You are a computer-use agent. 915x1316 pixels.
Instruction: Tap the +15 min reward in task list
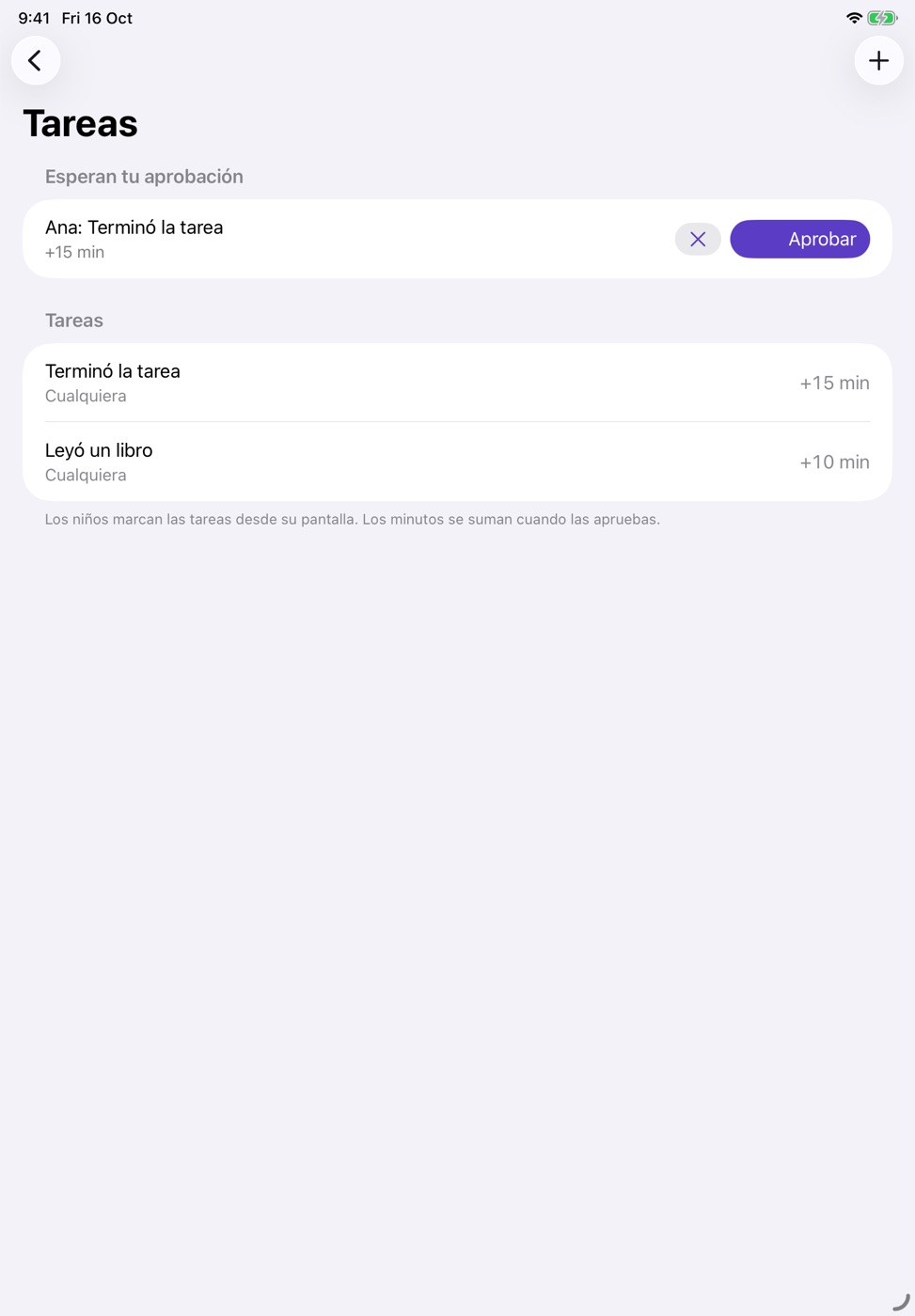[834, 384]
